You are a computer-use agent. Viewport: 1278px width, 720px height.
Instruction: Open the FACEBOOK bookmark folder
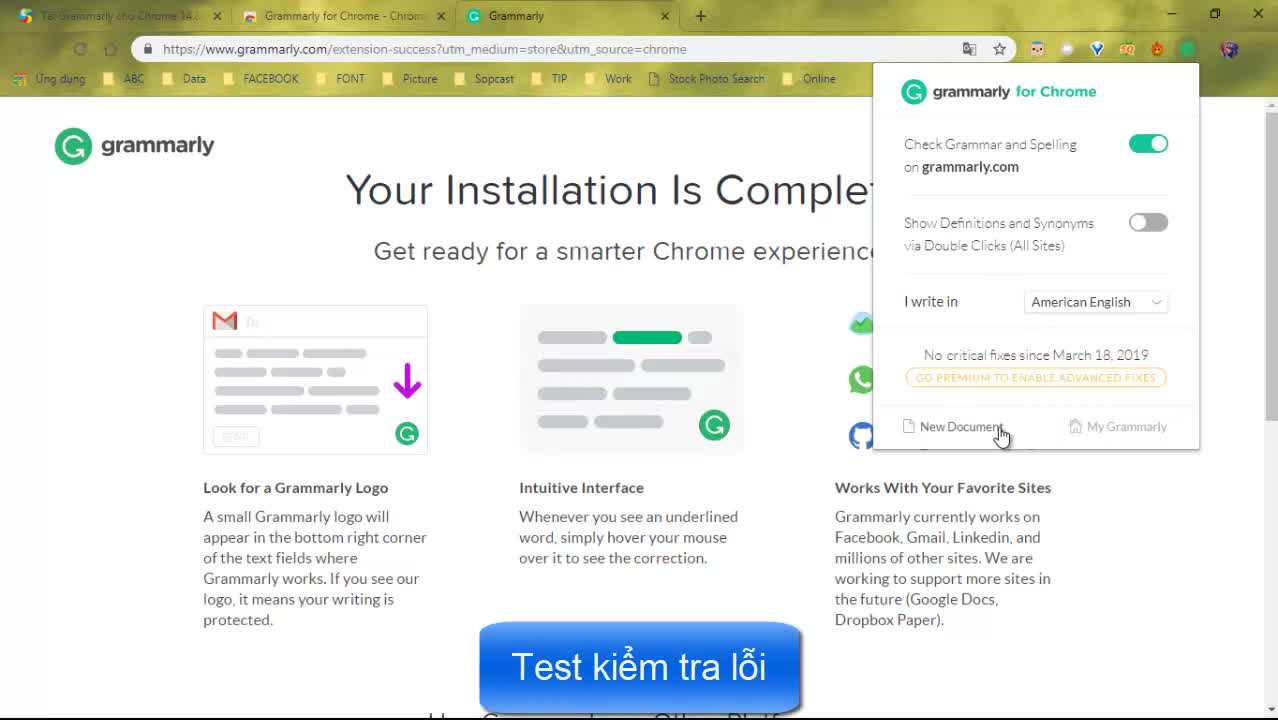(260, 79)
